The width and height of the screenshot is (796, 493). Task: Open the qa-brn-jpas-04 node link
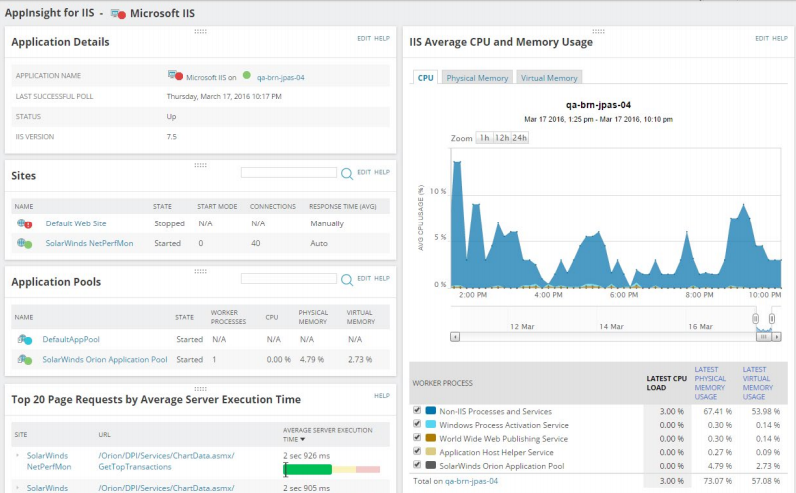click(x=280, y=76)
